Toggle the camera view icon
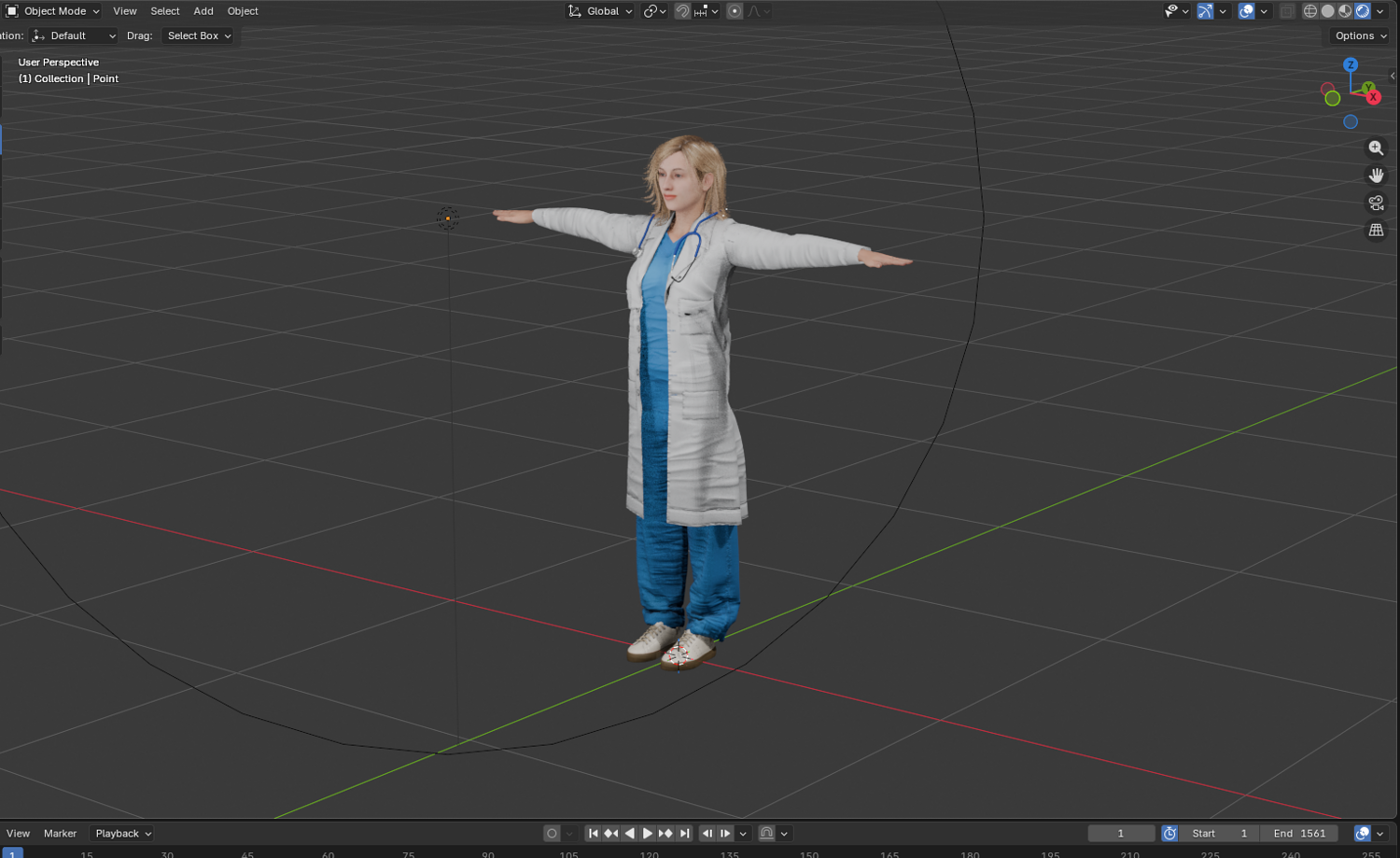 (x=1376, y=203)
